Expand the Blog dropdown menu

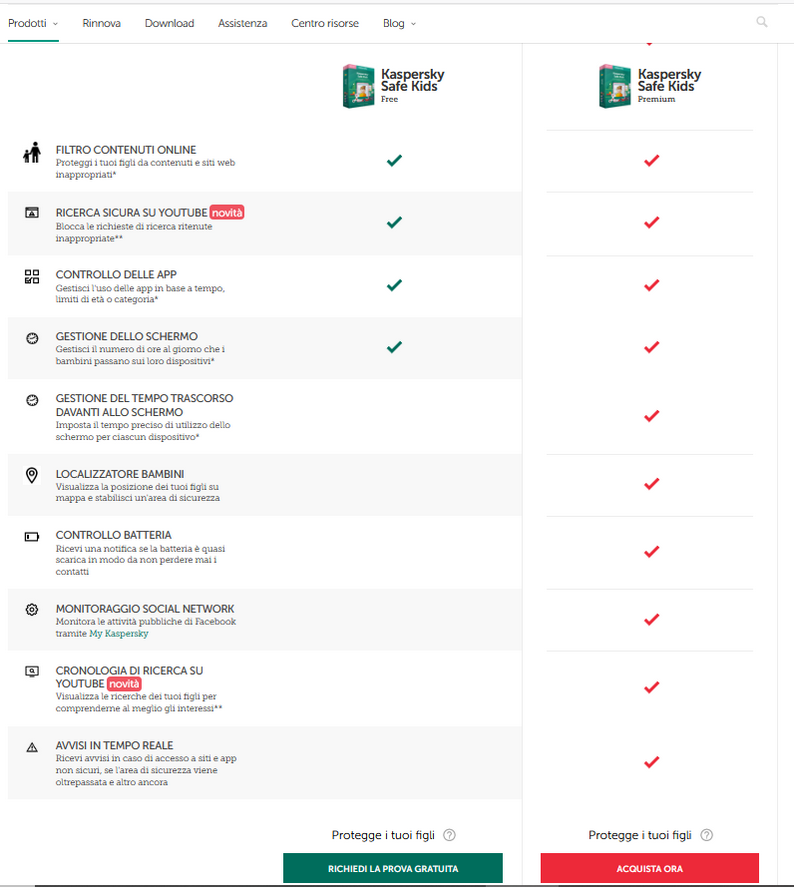pos(399,23)
